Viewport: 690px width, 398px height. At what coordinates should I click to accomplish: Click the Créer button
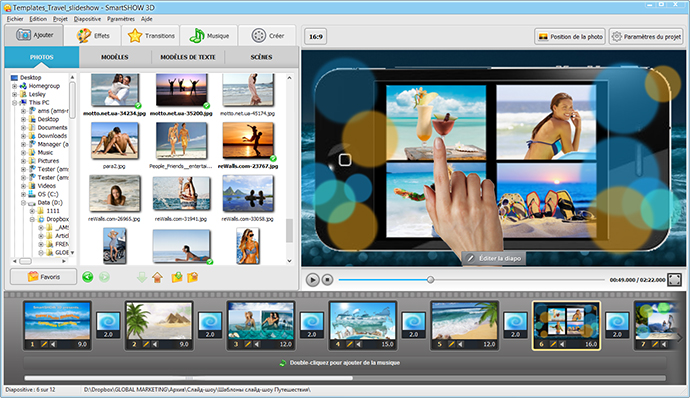click(x=267, y=36)
